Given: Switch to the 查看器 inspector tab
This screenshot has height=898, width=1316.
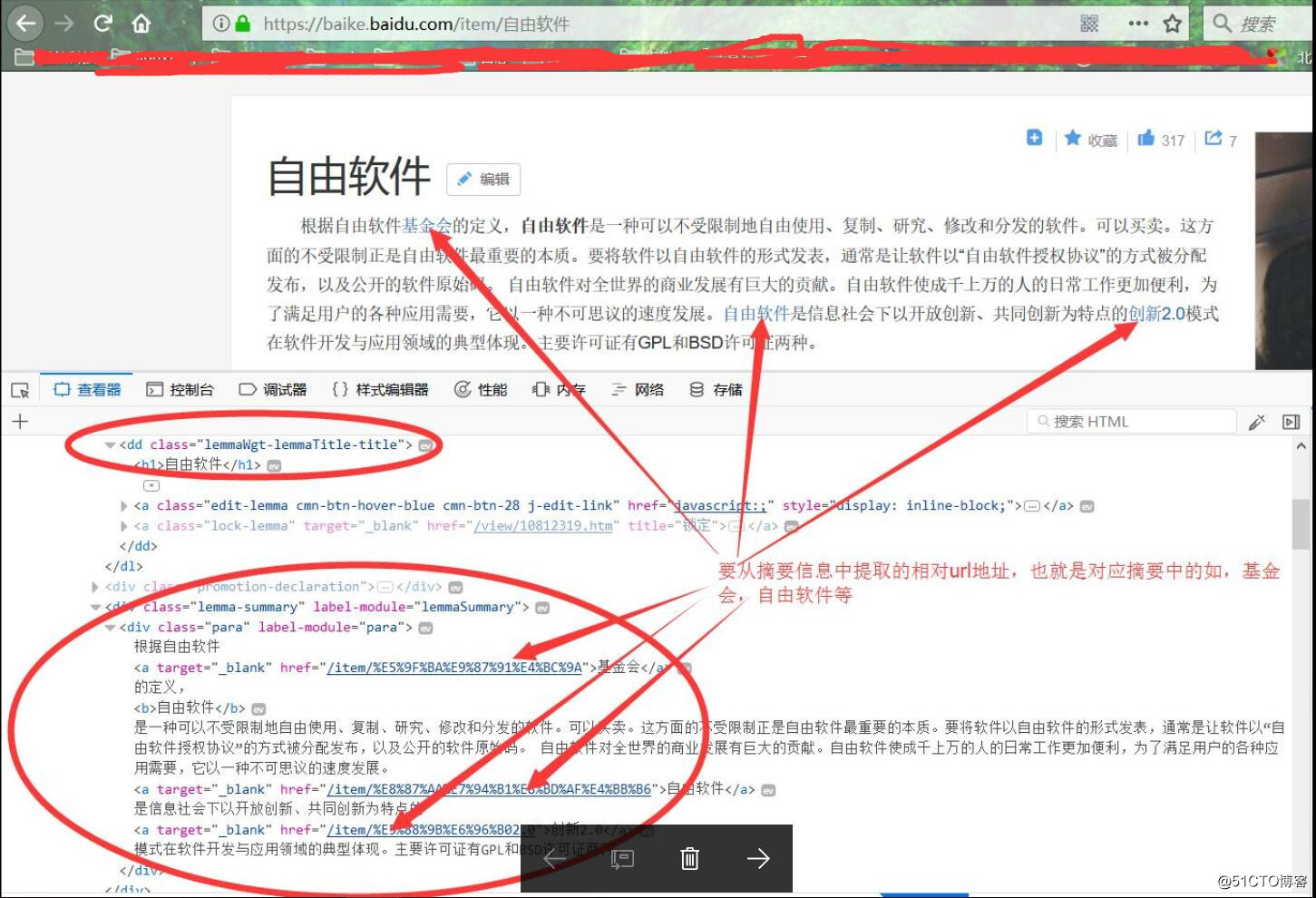Looking at the screenshot, I should pos(87,390).
